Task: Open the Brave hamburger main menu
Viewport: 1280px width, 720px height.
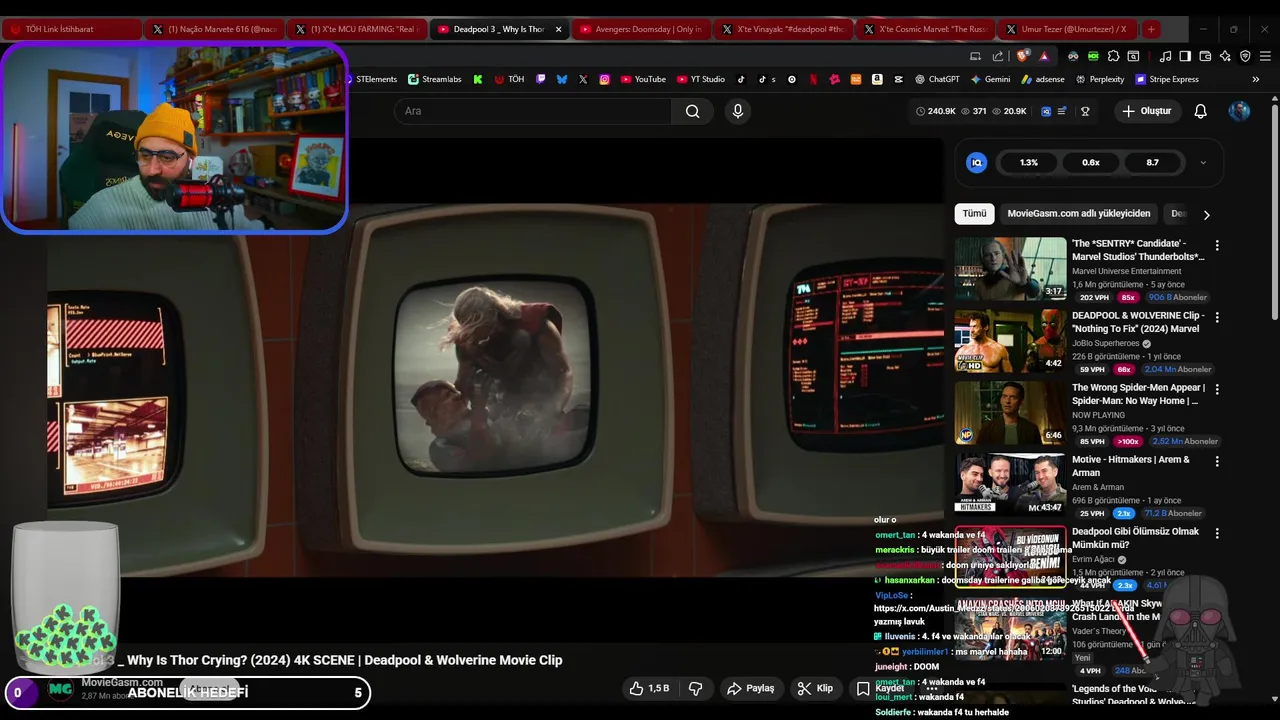Action: (x=1265, y=56)
